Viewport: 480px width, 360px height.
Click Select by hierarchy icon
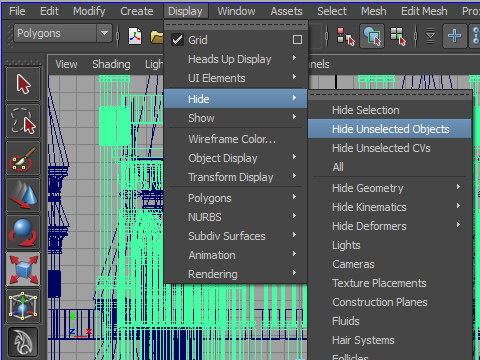pos(346,36)
